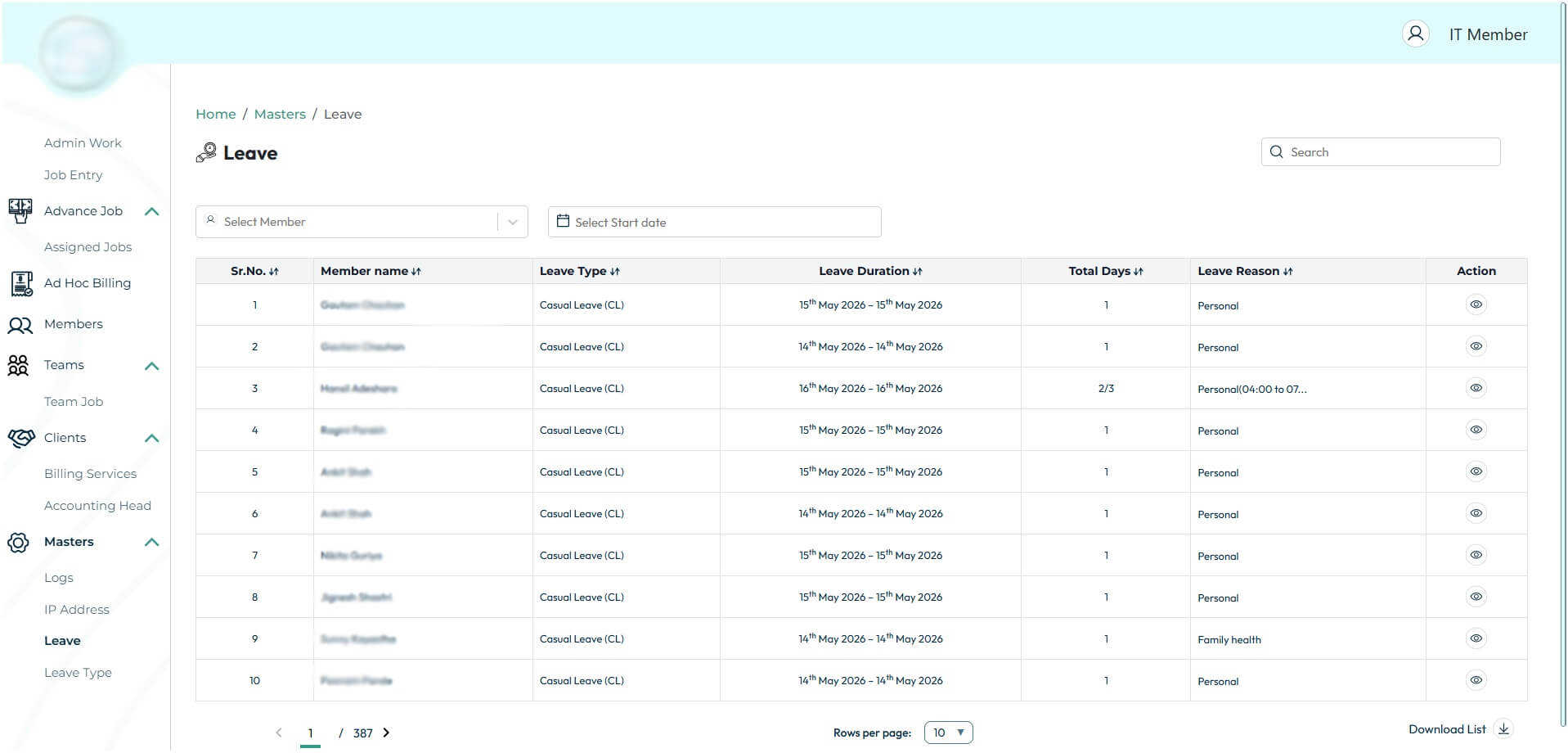Click the Download List arrow icon
This screenshot has height=753, width=1568.
pos(1503,729)
